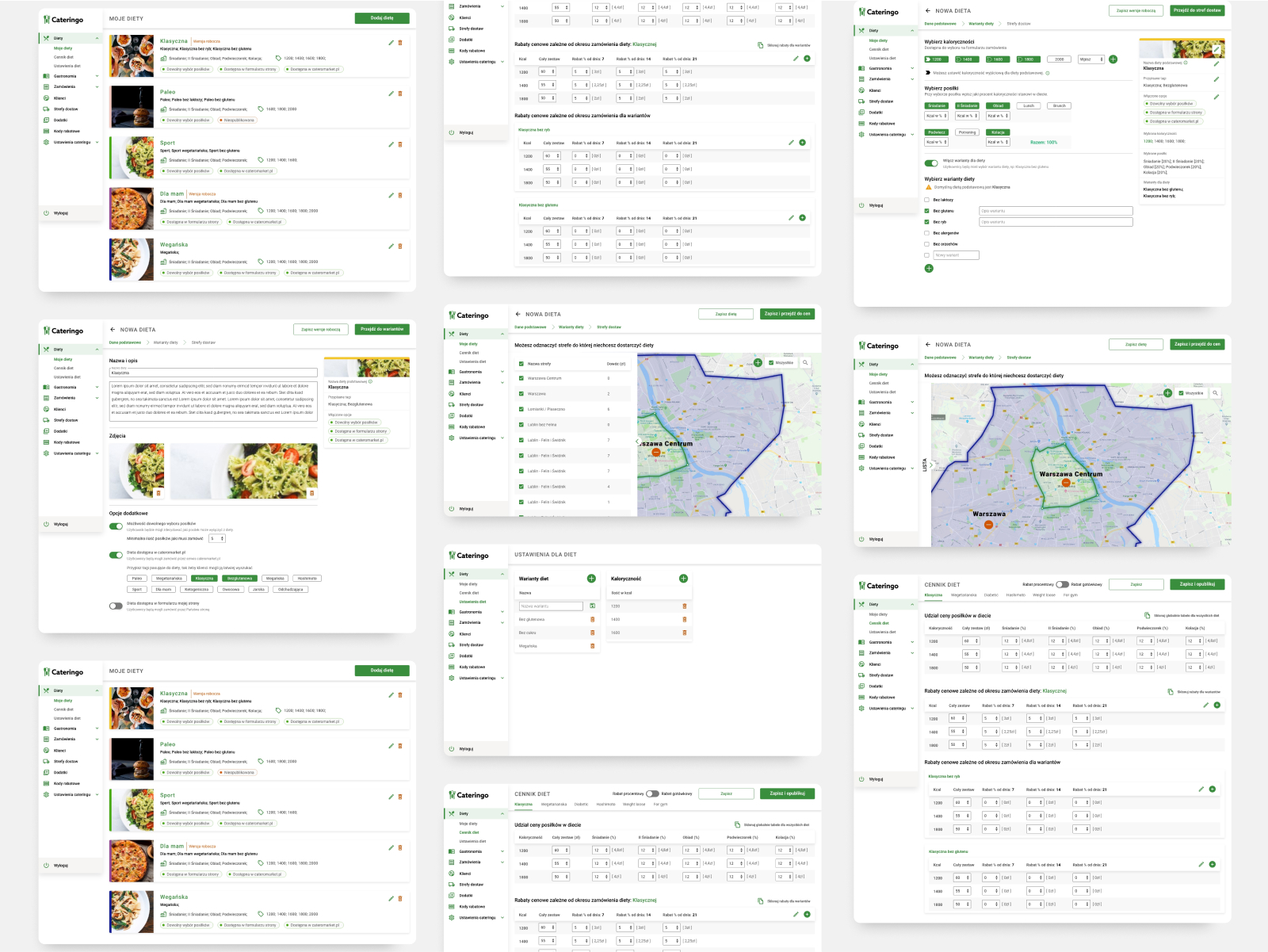Viewport: 1268px width, 952px height.
Task: Open Kcal w % field under Śniadanie
Action: tap(935, 116)
